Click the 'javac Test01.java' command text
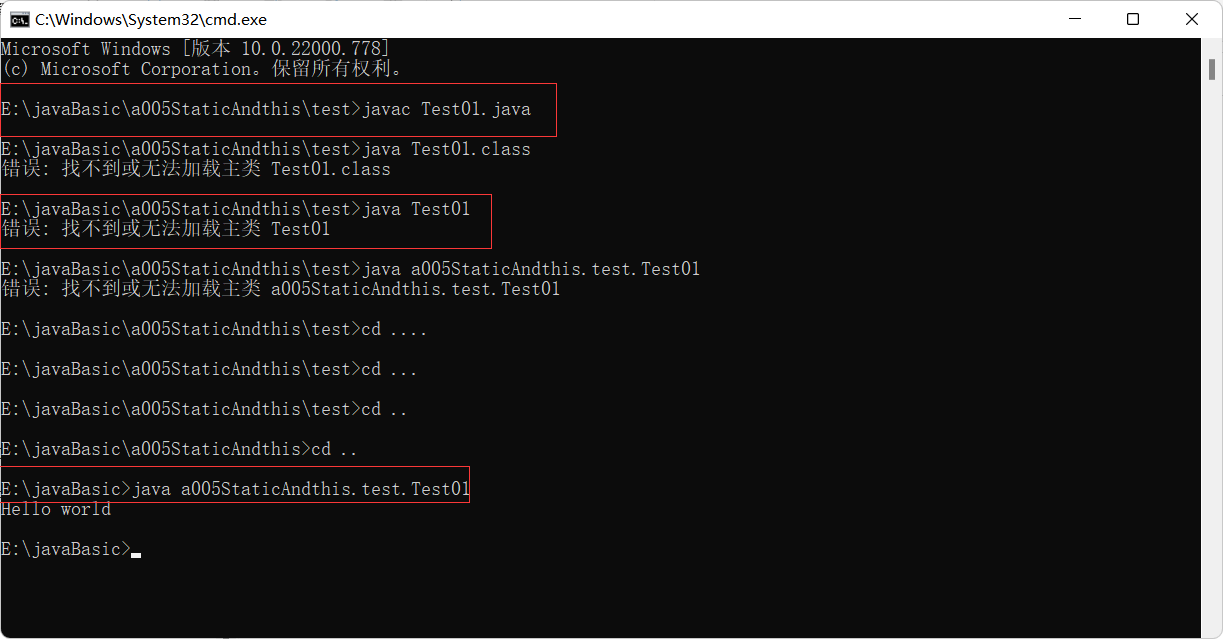 coord(446,109)
